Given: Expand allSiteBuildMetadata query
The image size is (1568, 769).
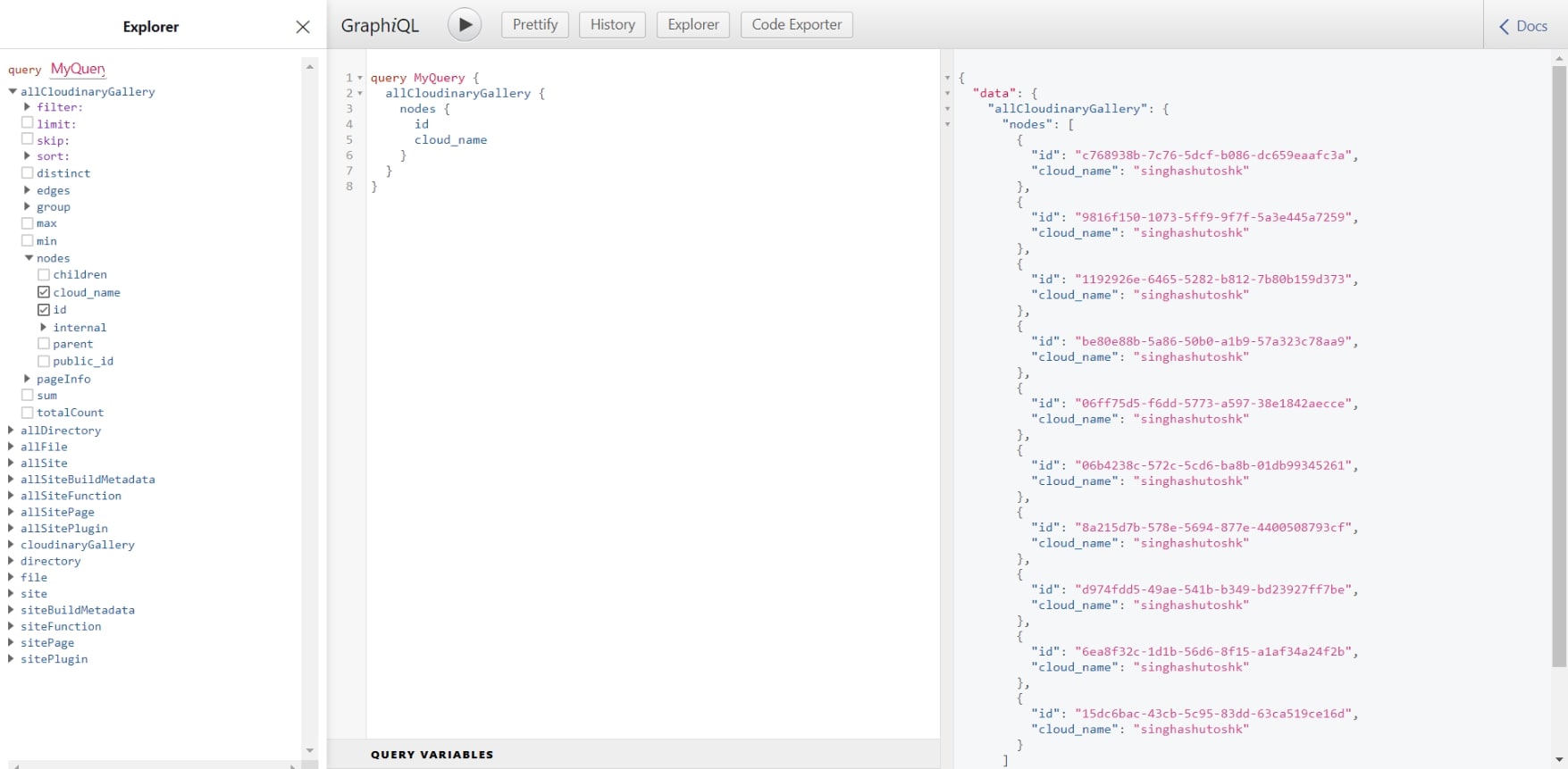Looking at the screenshot, I should point(12,479).
